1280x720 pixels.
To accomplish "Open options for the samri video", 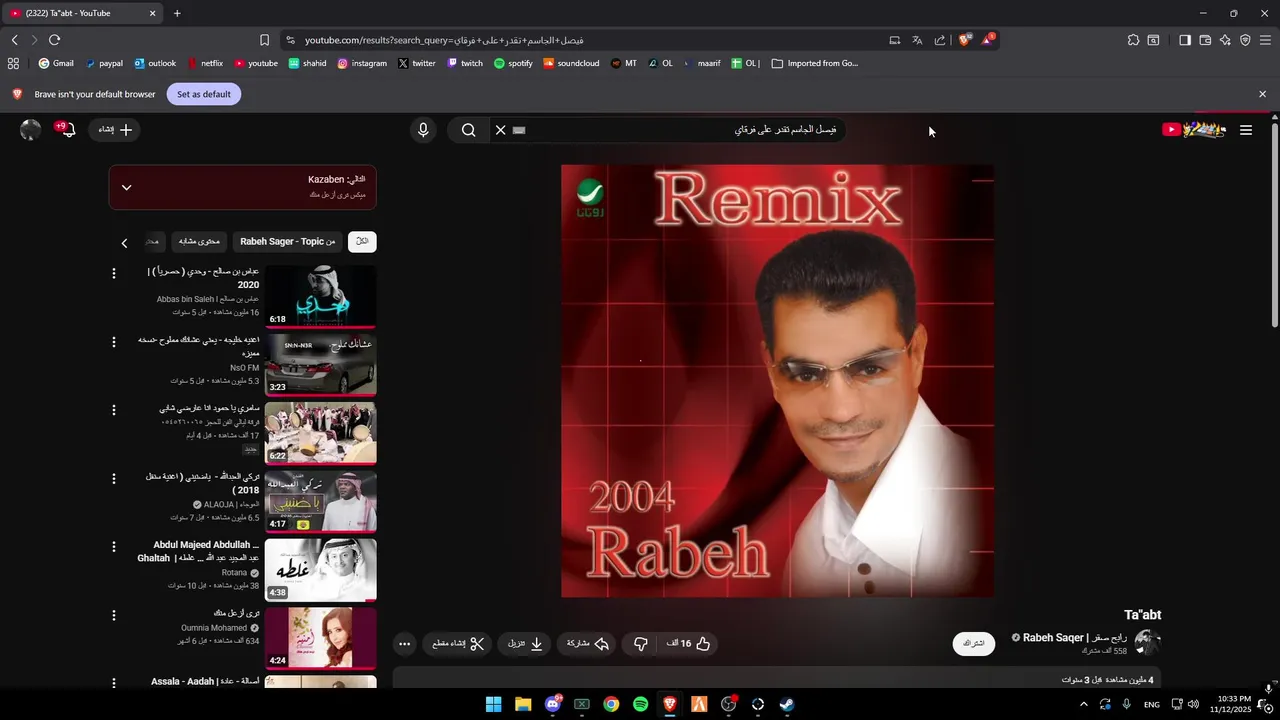I will [x=114, y=410].
